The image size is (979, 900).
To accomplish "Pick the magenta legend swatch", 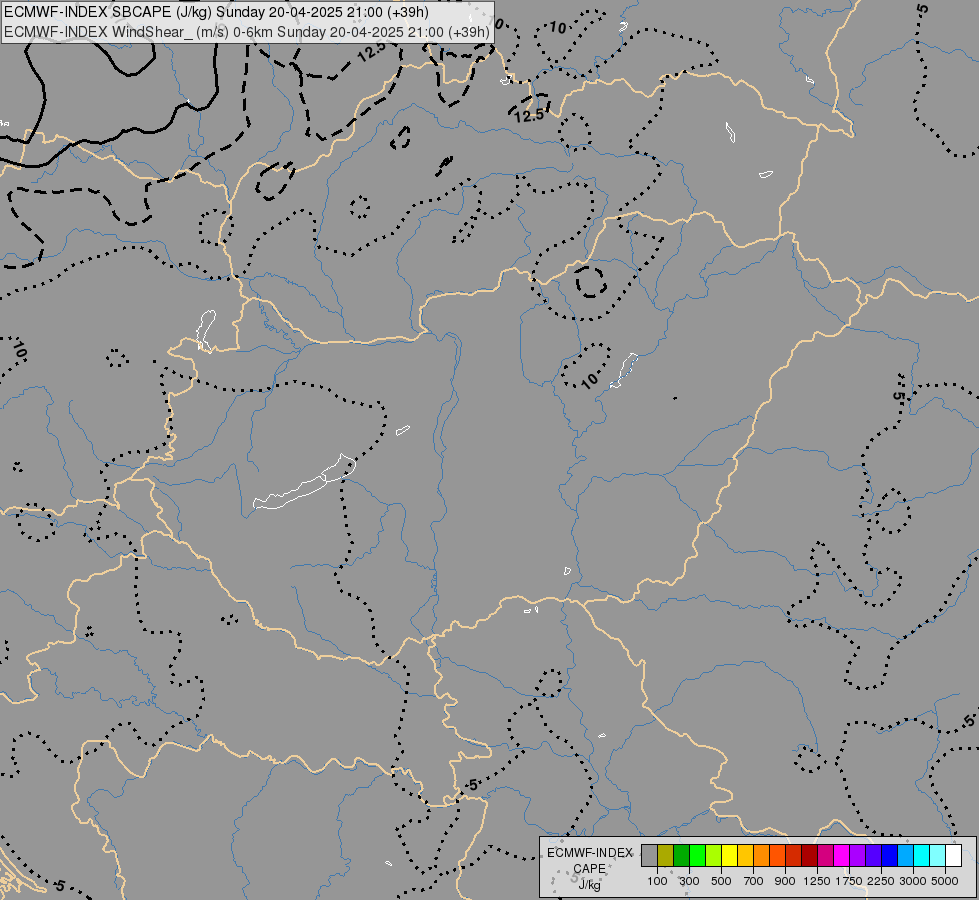I will (841, 855).
